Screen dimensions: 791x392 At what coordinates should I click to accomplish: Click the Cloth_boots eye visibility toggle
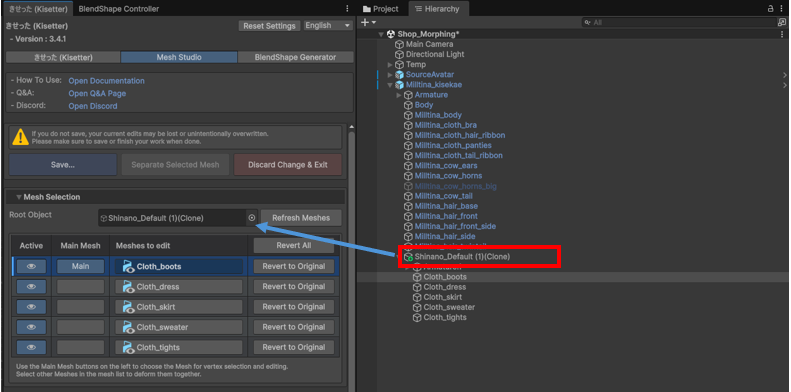(x=31, y=266)
